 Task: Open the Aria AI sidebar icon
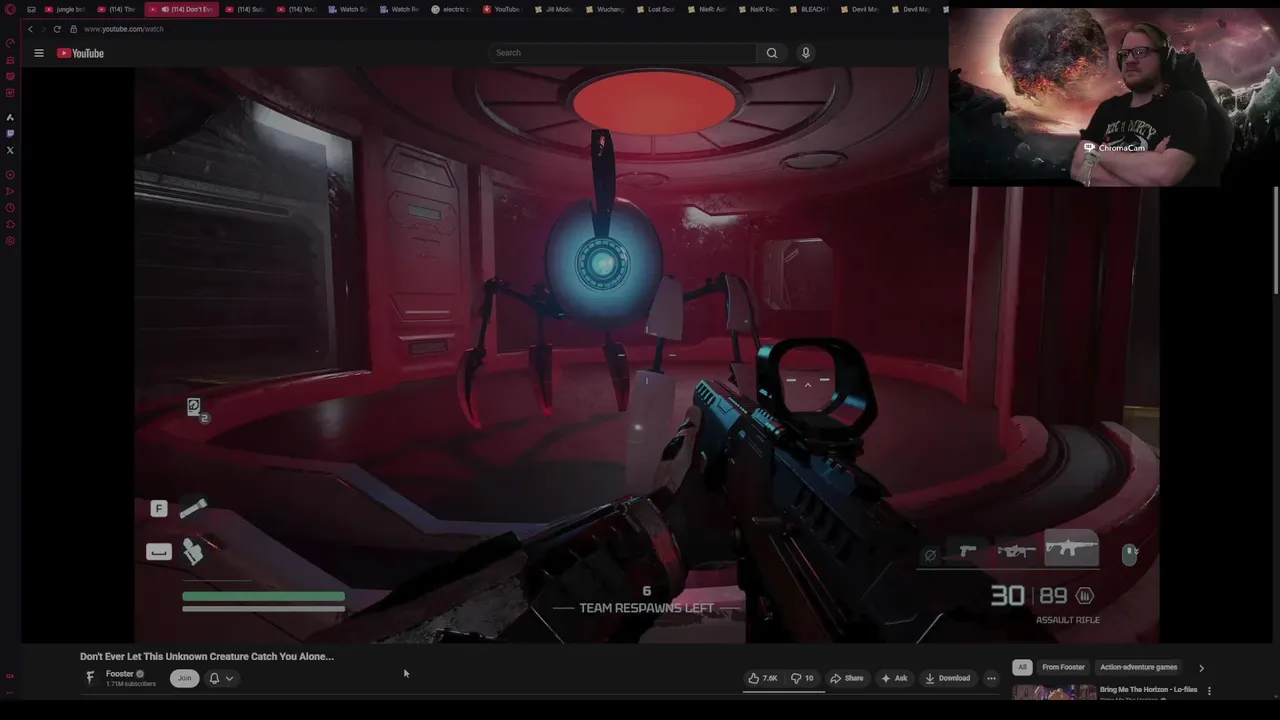pyautogui.click(x=10, y=117)
